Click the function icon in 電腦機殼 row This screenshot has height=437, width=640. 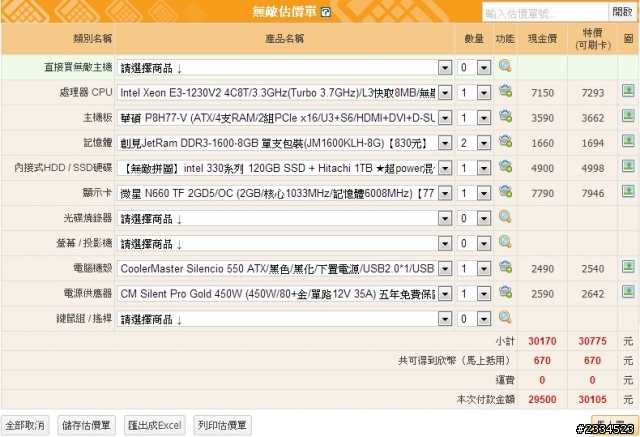click(505, 267)
